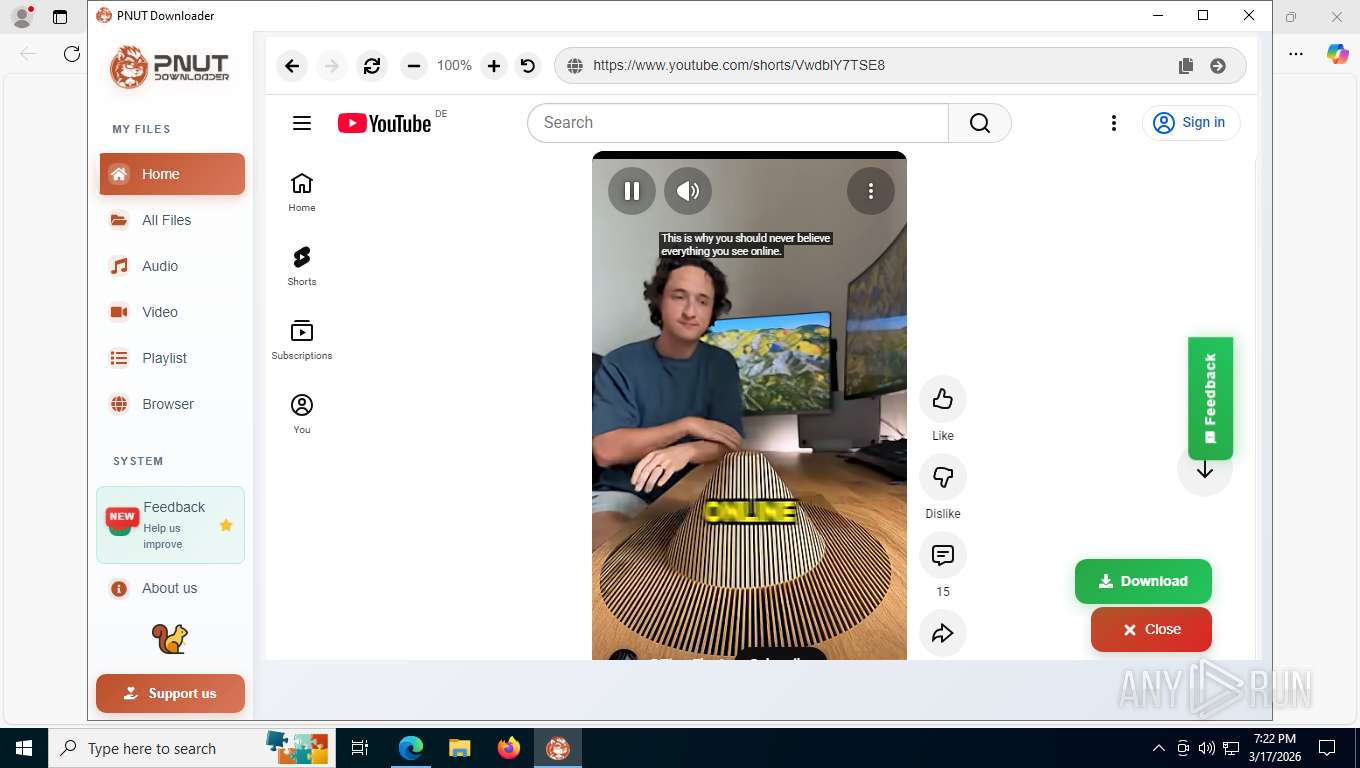1360x768 pixels.
Task: Open the ellipsis menu in background Edge window
Action: pyautogui.click(x=1296, y=54)
